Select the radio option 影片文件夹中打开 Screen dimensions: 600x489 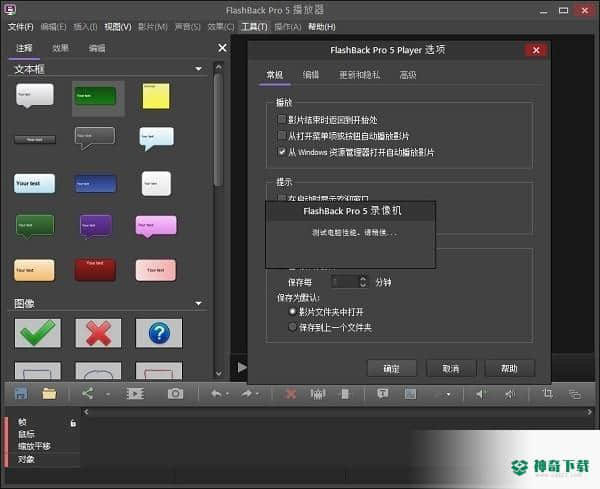[292, 311]
